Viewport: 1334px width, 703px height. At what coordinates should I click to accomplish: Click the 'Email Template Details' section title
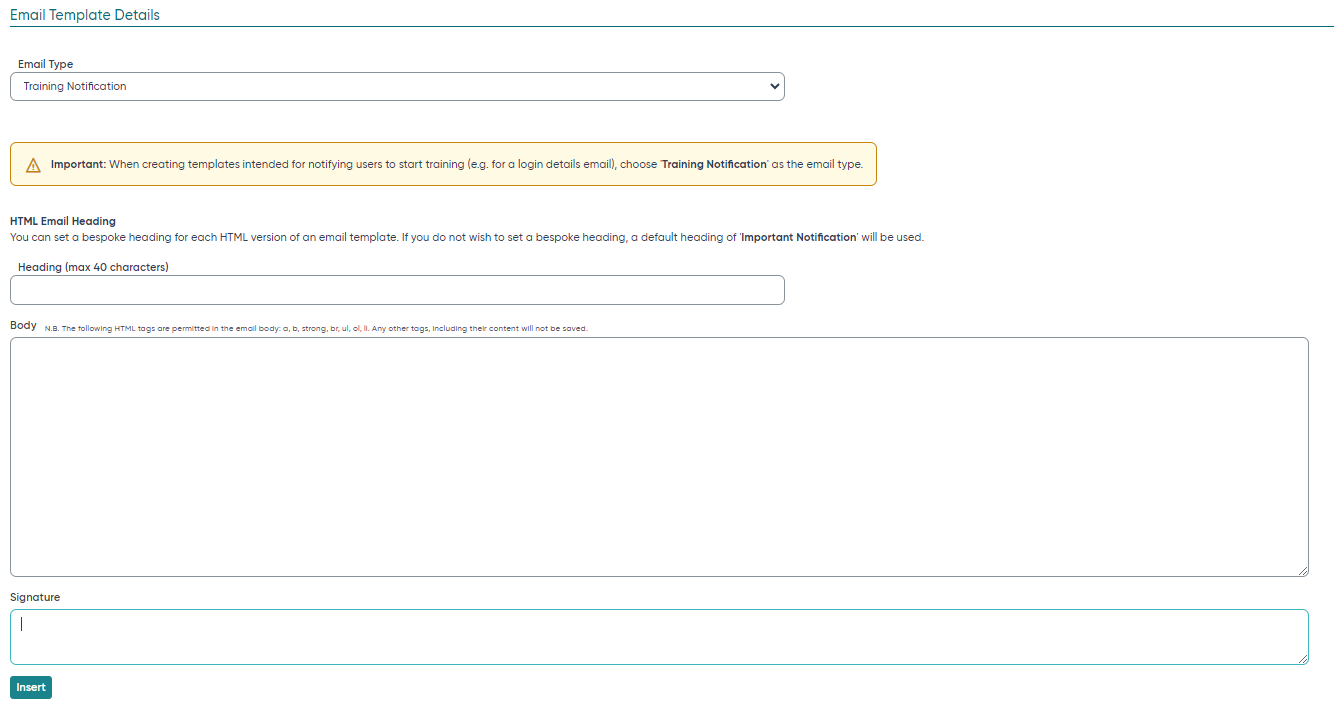(85, 15)
